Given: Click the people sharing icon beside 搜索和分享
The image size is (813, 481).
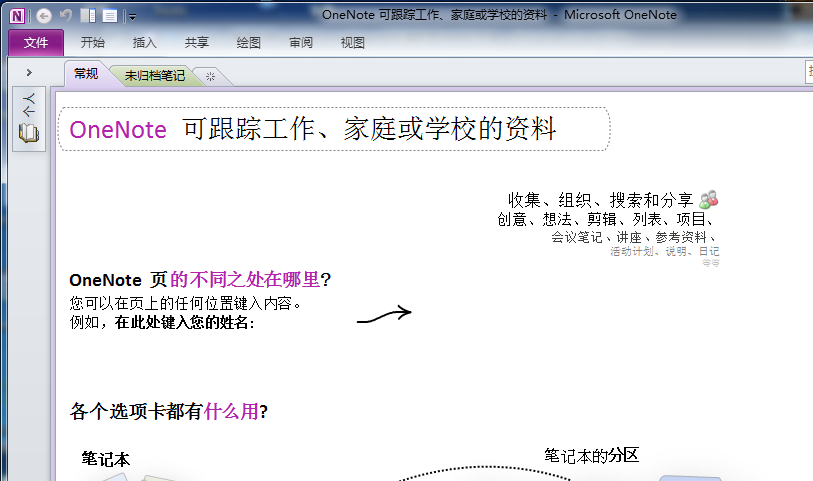Looking at the screenshot, I should [709, 200].
